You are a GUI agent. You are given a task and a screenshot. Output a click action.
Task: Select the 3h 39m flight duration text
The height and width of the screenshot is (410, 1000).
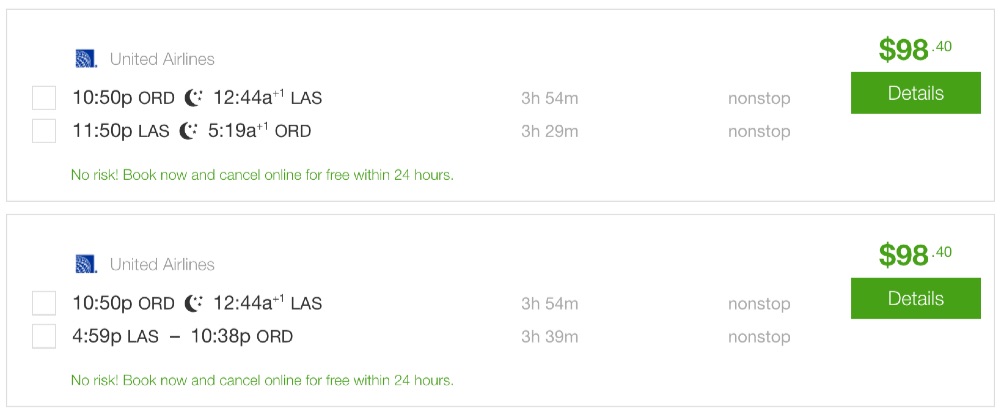[x=550, y=336]
